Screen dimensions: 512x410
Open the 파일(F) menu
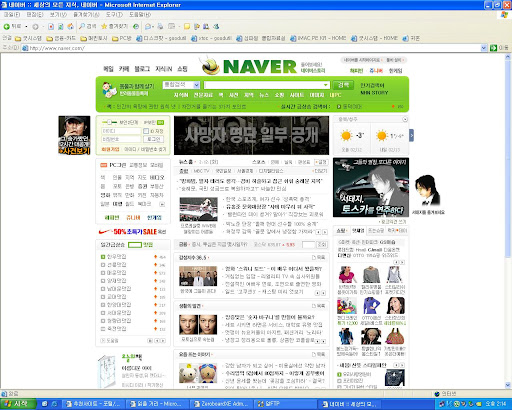pyautogui.click(x=12, y=15)
